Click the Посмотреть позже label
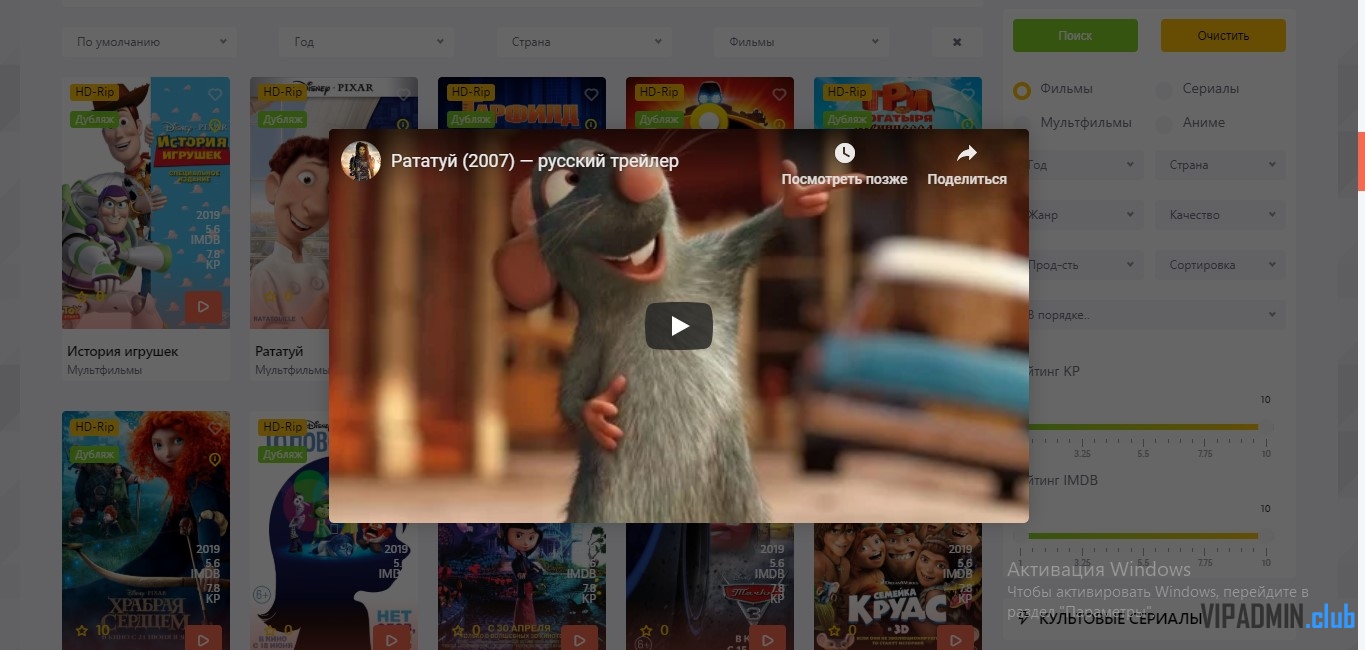The image size is (1365, 650). (845, 179)
